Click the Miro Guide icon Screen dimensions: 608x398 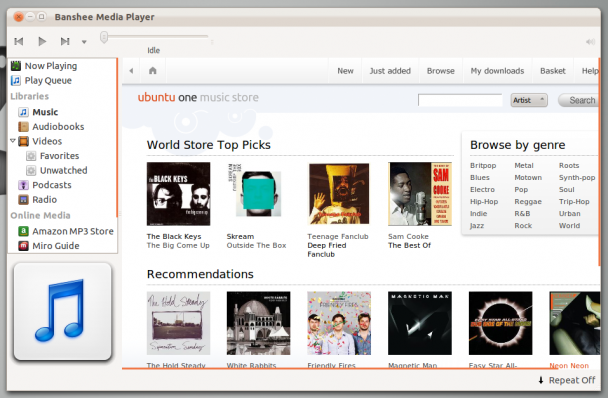point(23,246)
